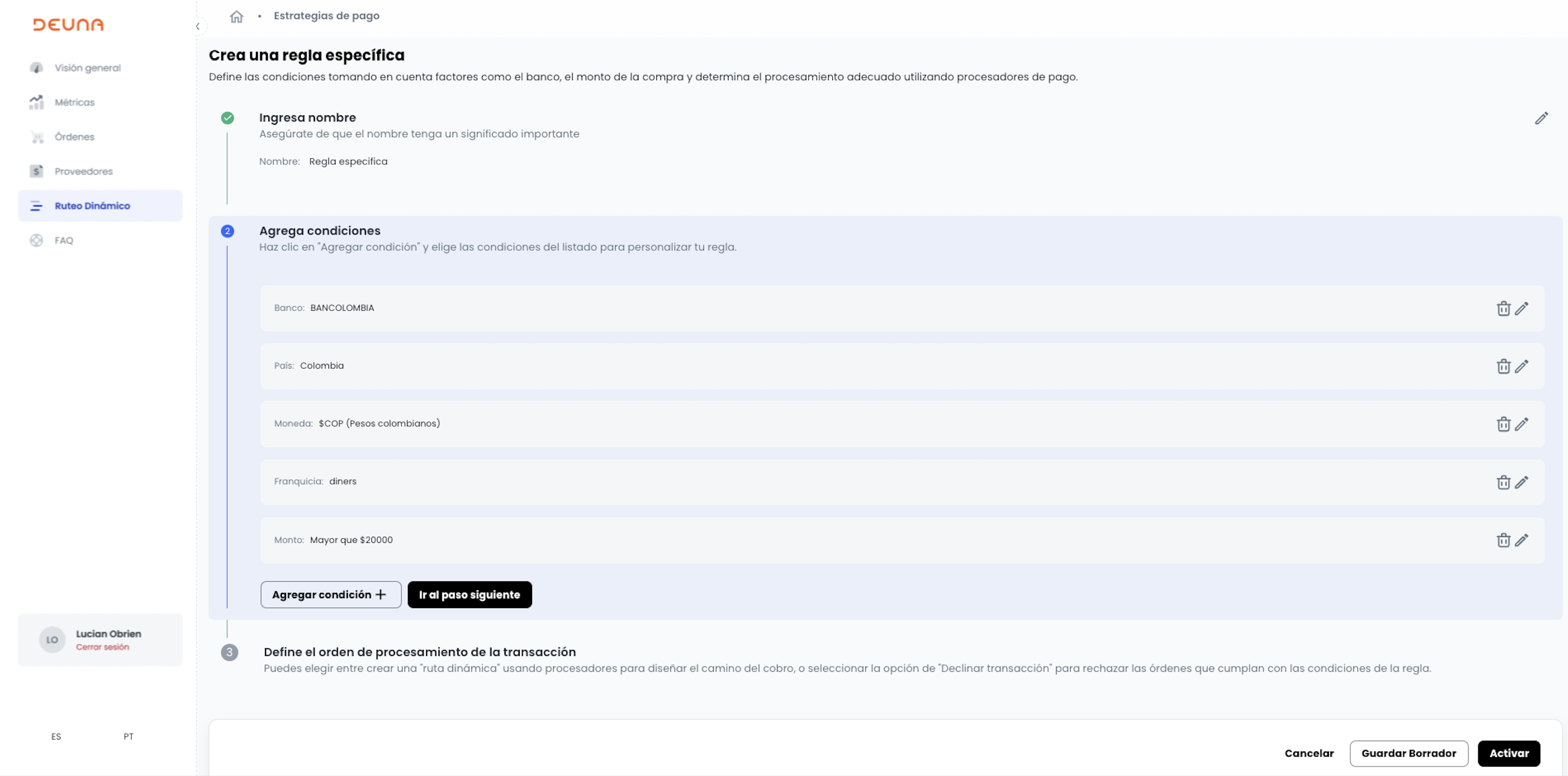This screenshot has height=776, width=1568.
Task: Delete the Franquicia diners condition
Action: pos(1503,482)
